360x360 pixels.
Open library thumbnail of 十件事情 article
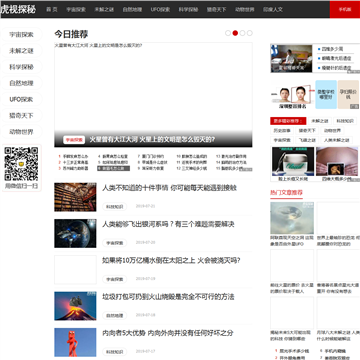pyautogui.click(x=75, y=197)
